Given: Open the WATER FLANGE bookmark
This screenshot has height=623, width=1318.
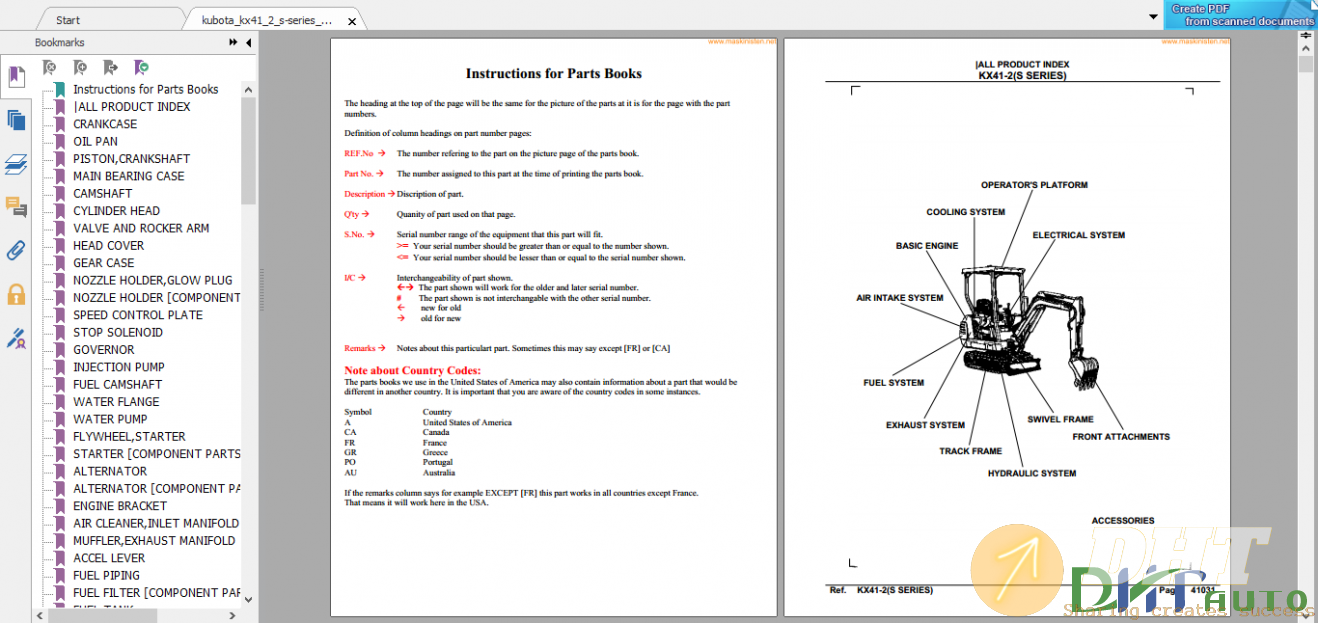Looking at the screenshot, I should coord(116,402).
